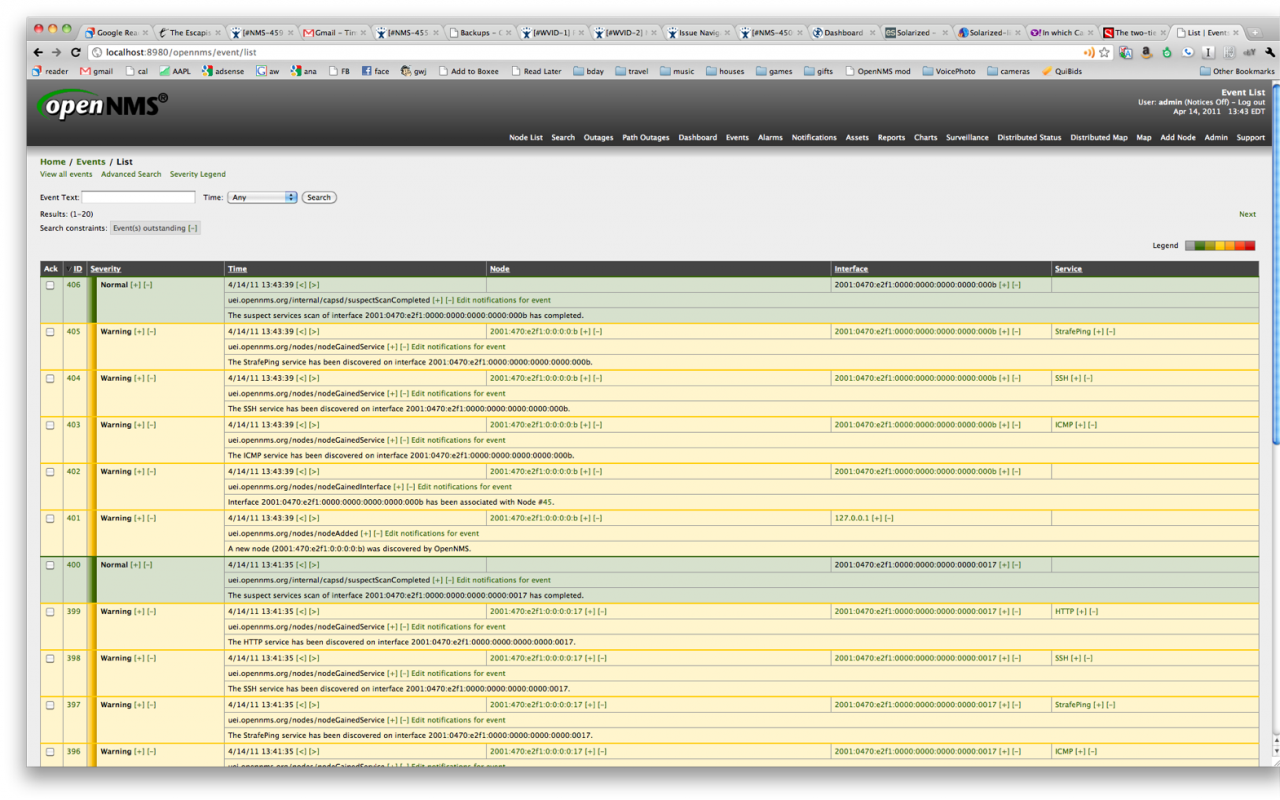Click the OpenNMS logo
Image resolution: width=1280 pixels, height=800 pixels.
(x=102, y=105)
